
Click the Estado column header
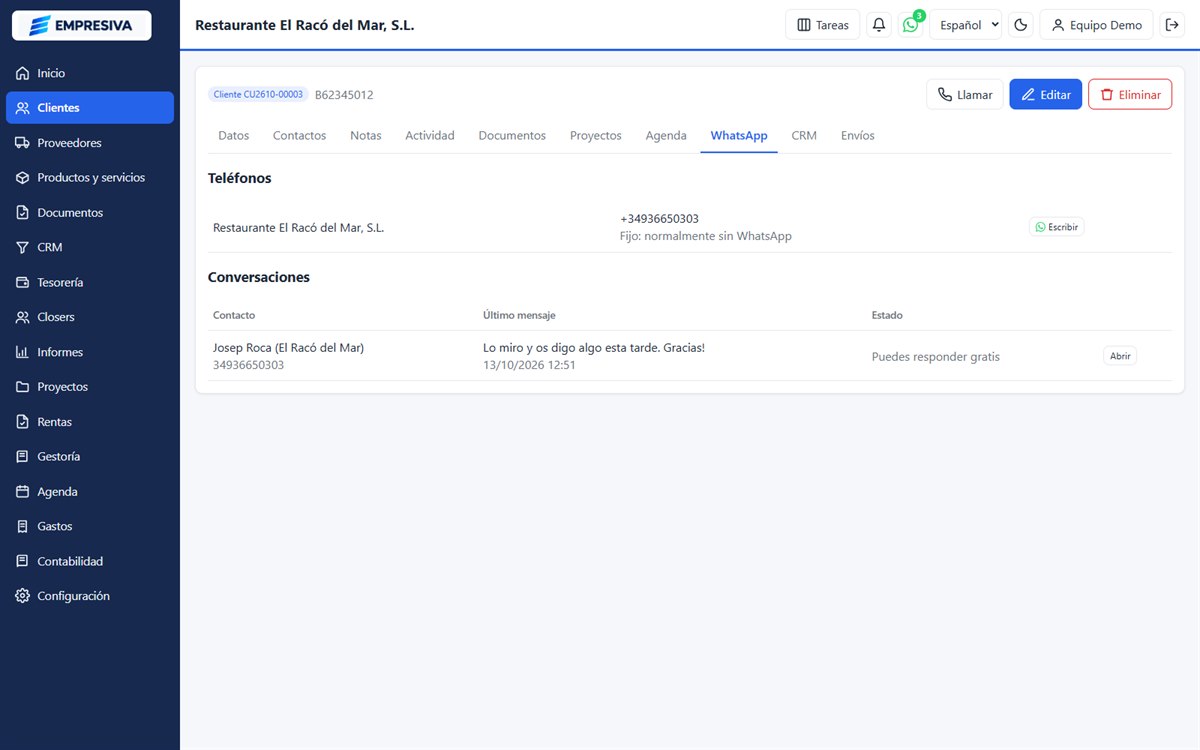pos(887,315)
